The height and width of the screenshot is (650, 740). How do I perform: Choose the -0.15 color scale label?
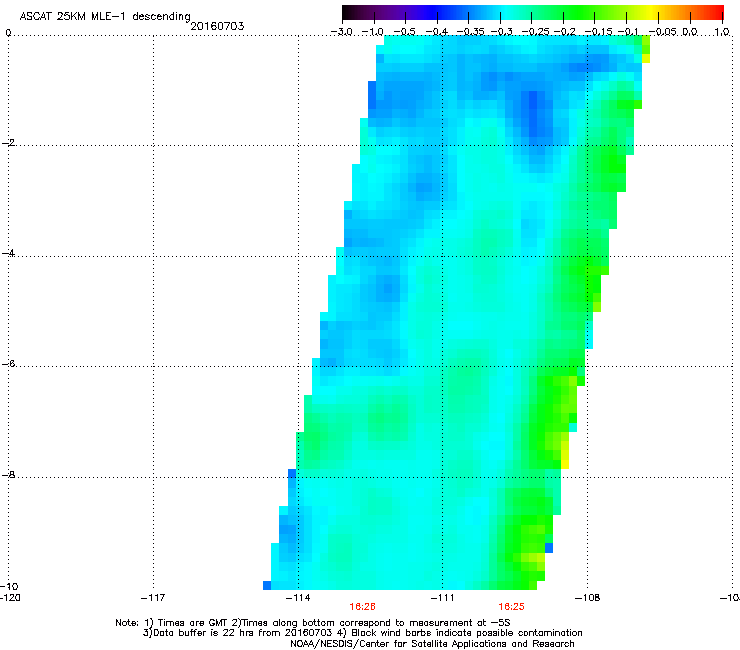598,32
